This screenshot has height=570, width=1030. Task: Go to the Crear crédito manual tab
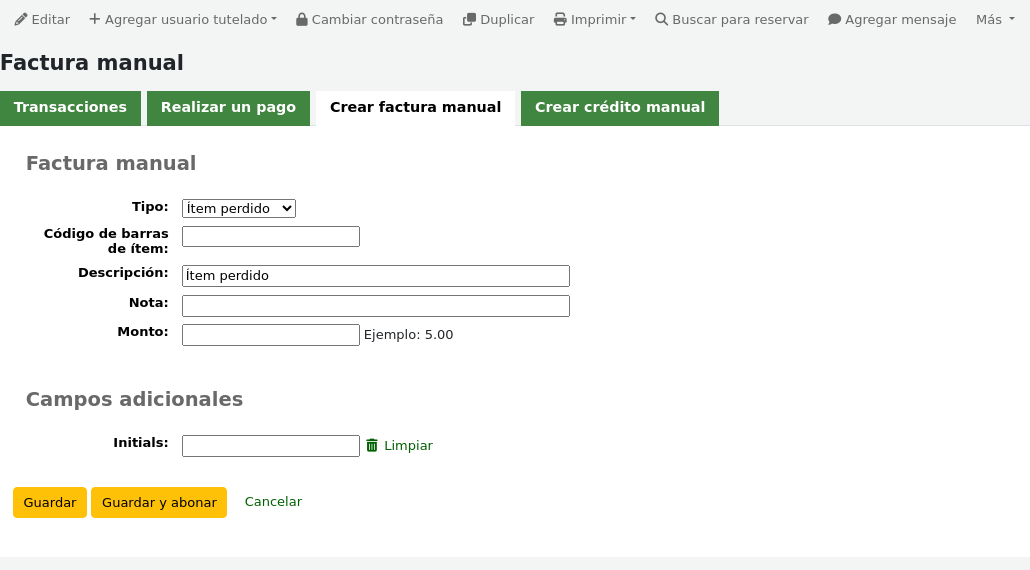coord(619,108)
